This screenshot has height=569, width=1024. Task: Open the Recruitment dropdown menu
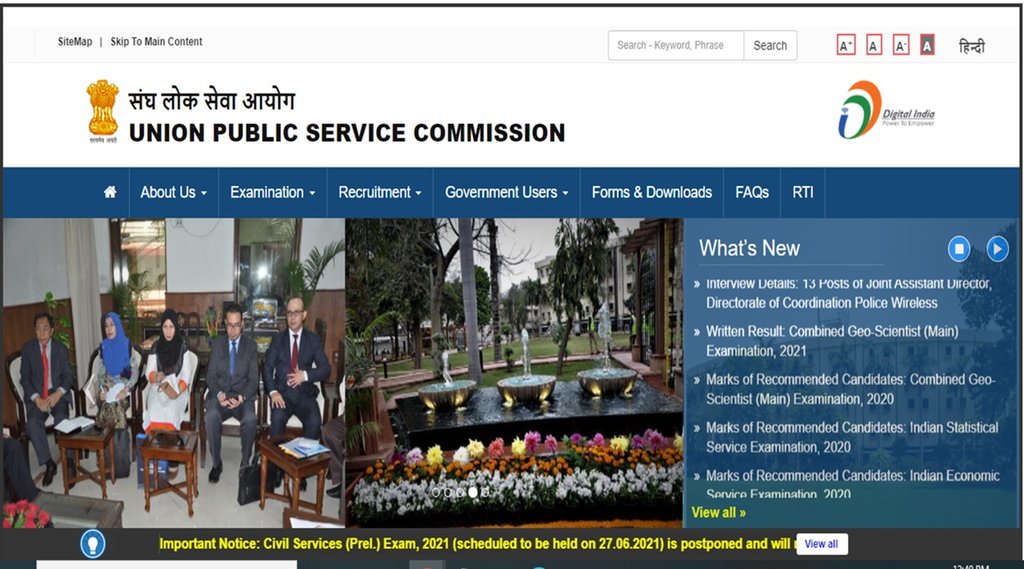379,192
